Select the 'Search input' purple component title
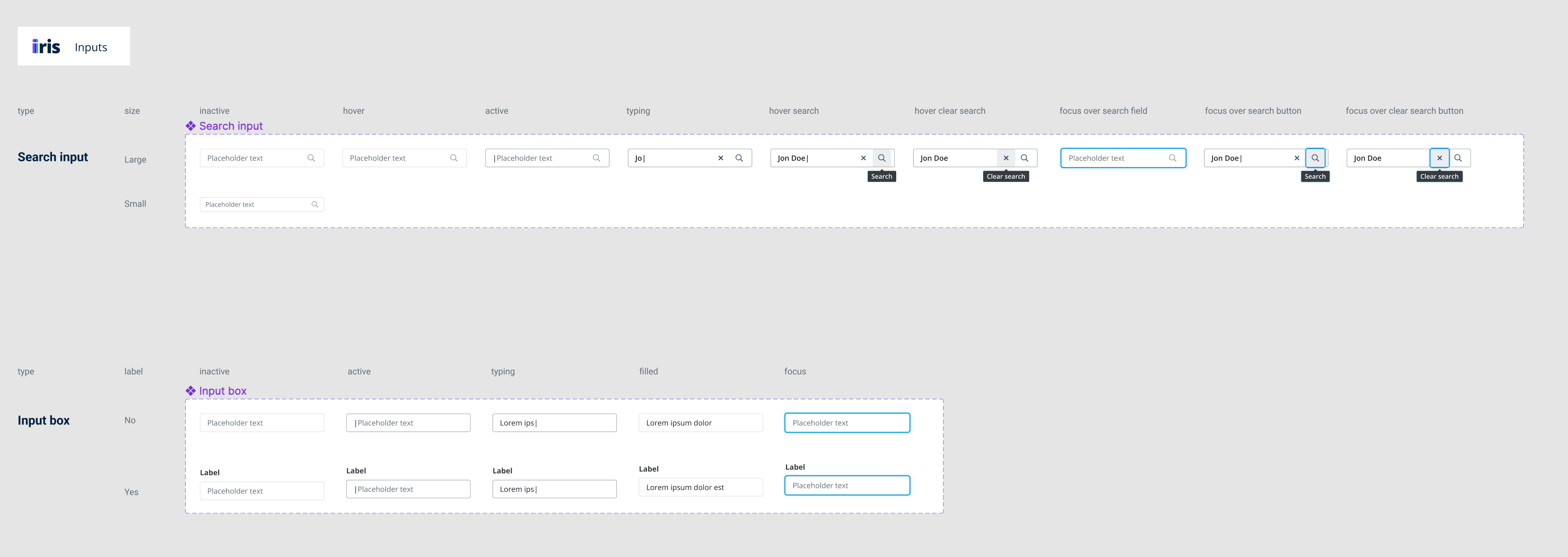This screenshot has height=557, width=1568. [231, 126]
